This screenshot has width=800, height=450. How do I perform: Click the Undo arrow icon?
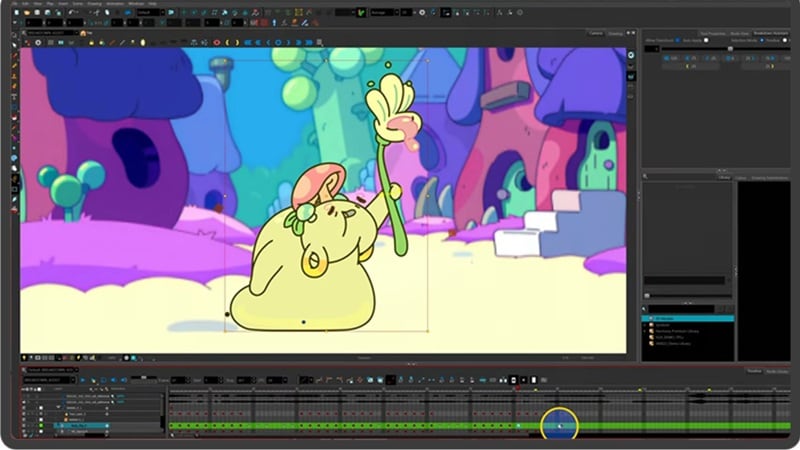71,12
